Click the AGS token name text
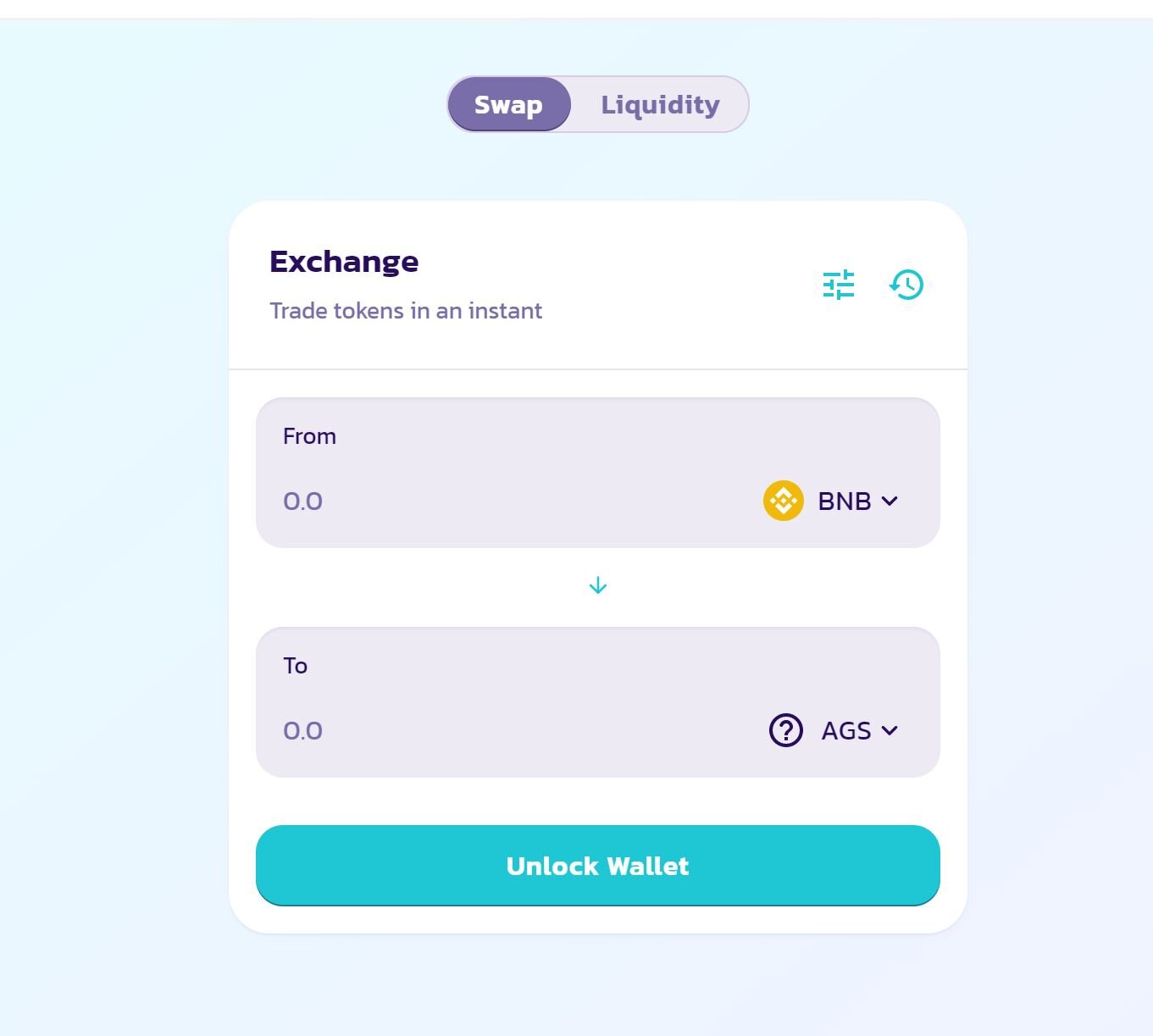This screenshot has height=1036, width=1153. click(846, 730)
